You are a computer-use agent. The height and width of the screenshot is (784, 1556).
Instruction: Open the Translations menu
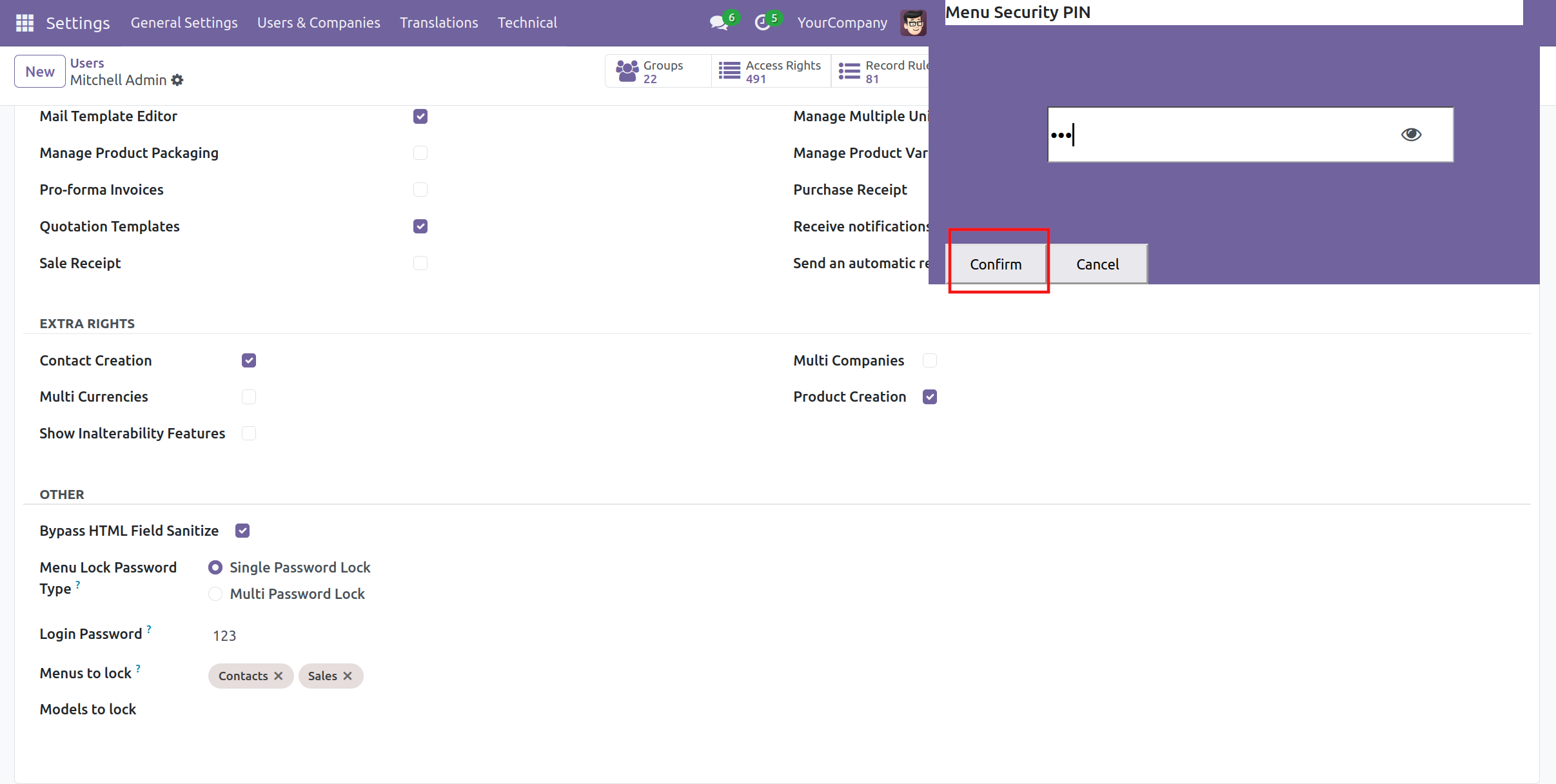point(438,23)
